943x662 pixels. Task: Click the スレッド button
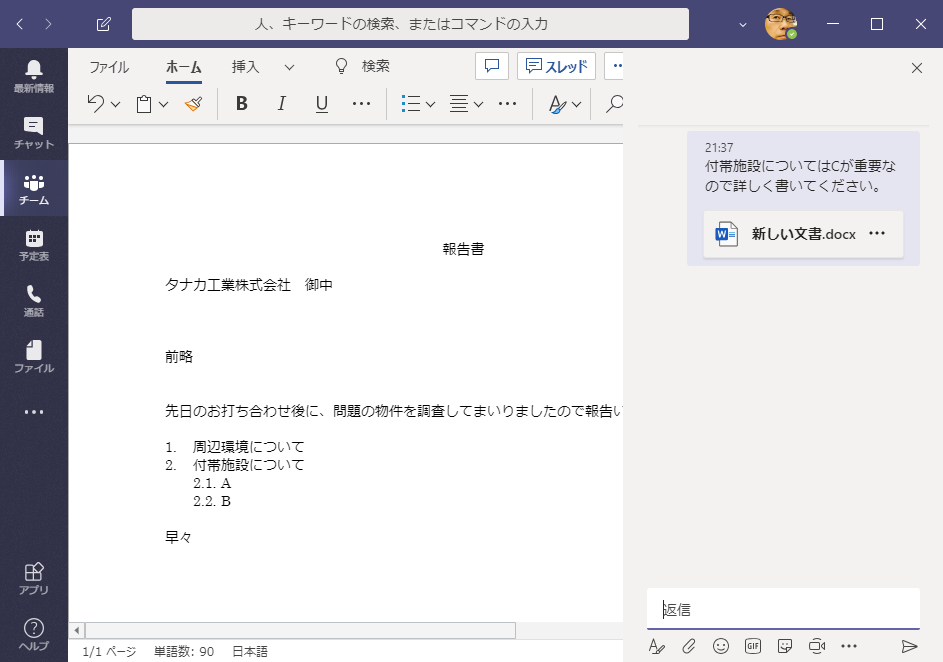click(x=556, y=66)
